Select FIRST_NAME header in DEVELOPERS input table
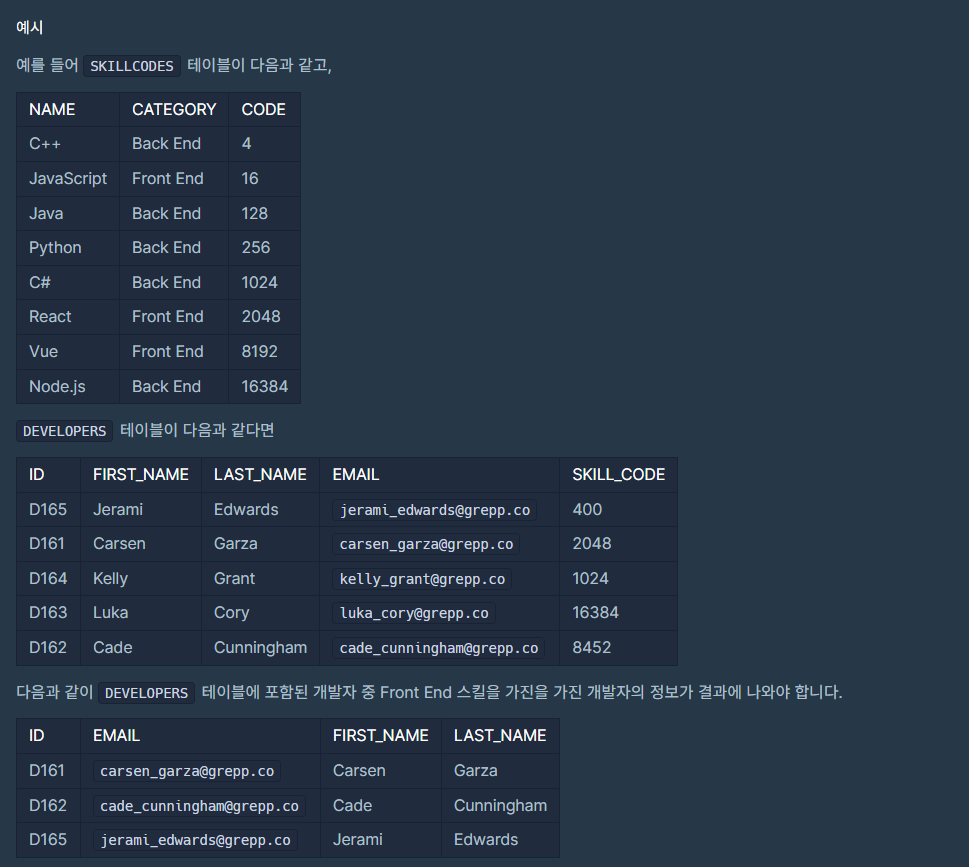Viewport: 969px width, 867px height. pyautogui.click(x=141, y=475)
